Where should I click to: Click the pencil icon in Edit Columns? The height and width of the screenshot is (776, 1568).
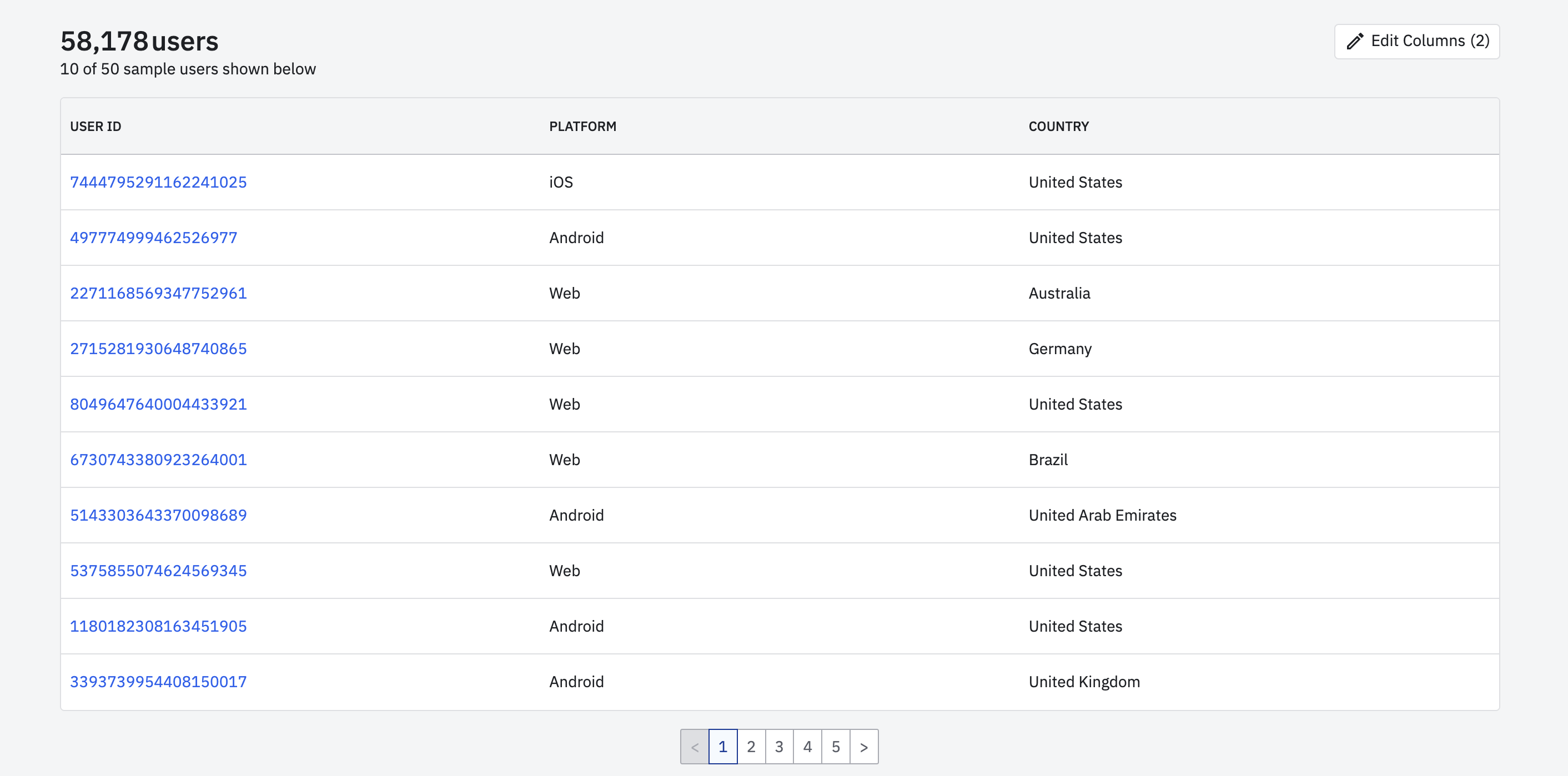pos(1354,42)
